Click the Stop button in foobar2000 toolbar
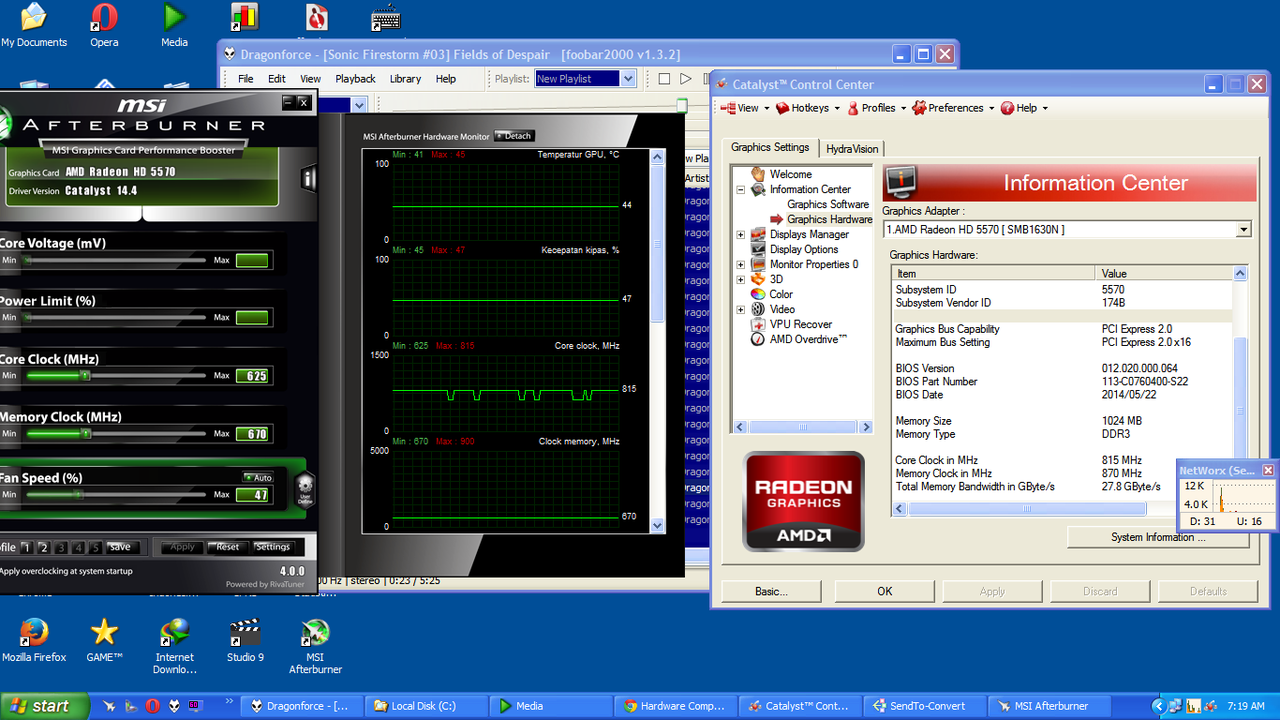The width and height of the screenshot is (1280, 720). click(664, 79)
